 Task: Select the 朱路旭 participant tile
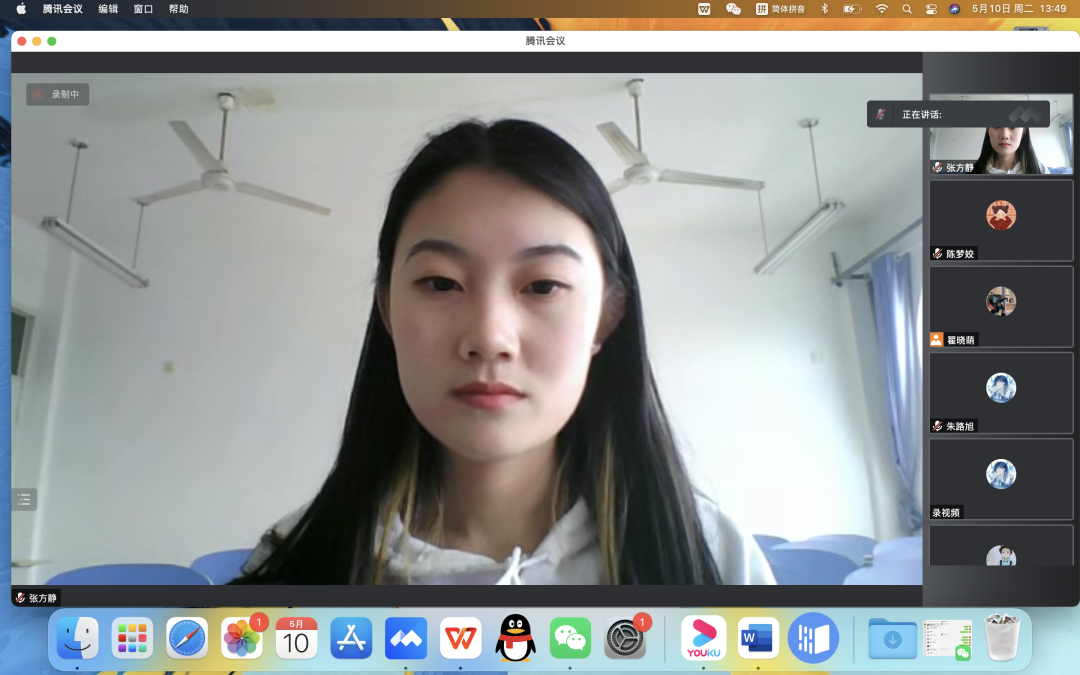(x=1001, y=393)
